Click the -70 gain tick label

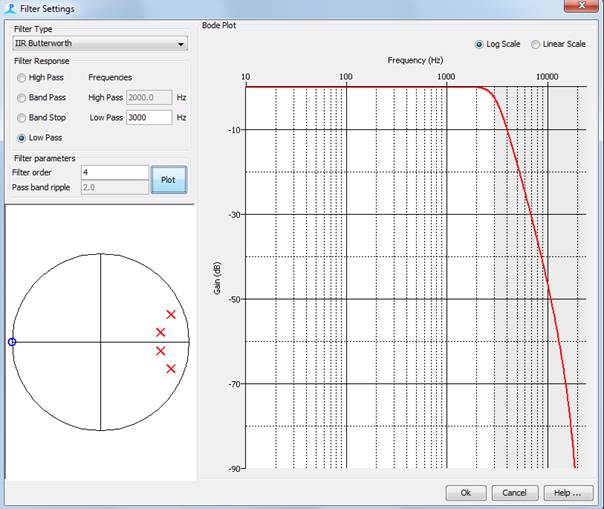point(234,384)
